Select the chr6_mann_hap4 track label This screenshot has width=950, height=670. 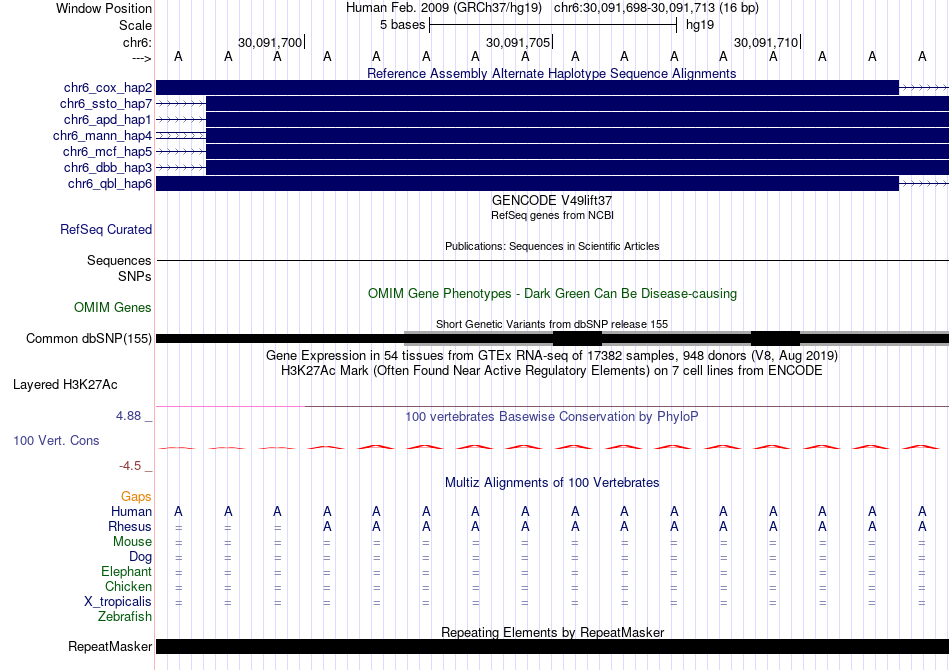pos(102,136)
